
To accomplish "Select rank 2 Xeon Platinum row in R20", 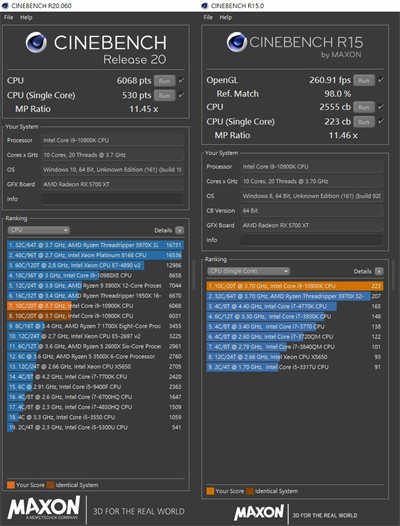I will 95,255.
